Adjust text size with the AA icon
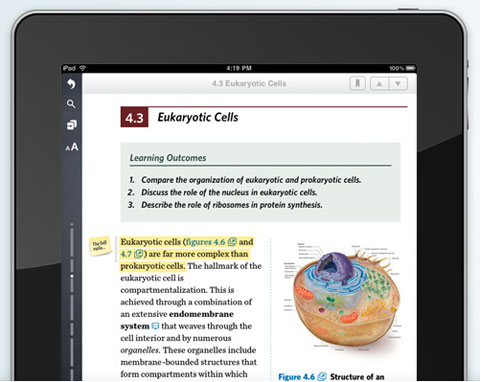 point(72,147)
